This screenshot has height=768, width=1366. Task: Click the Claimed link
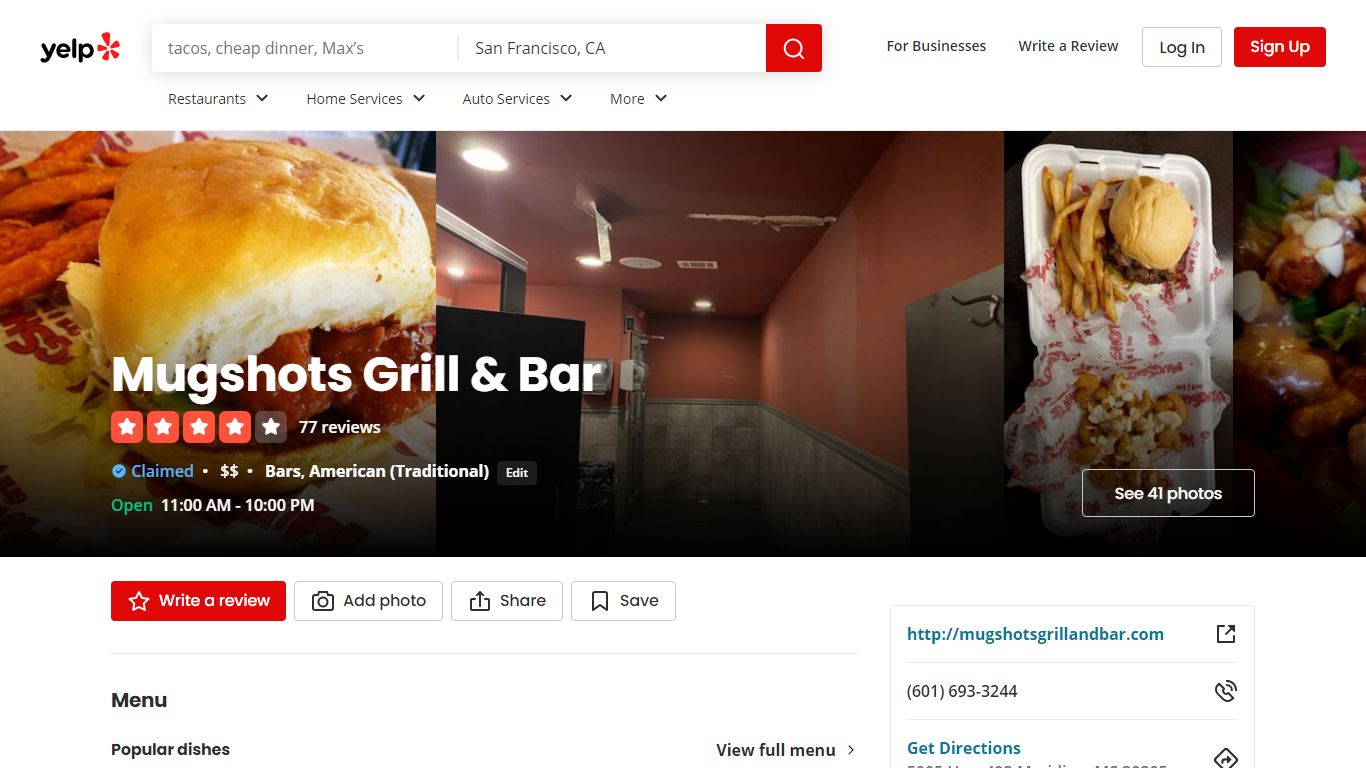pyautogui.click(x=162, y=471)
